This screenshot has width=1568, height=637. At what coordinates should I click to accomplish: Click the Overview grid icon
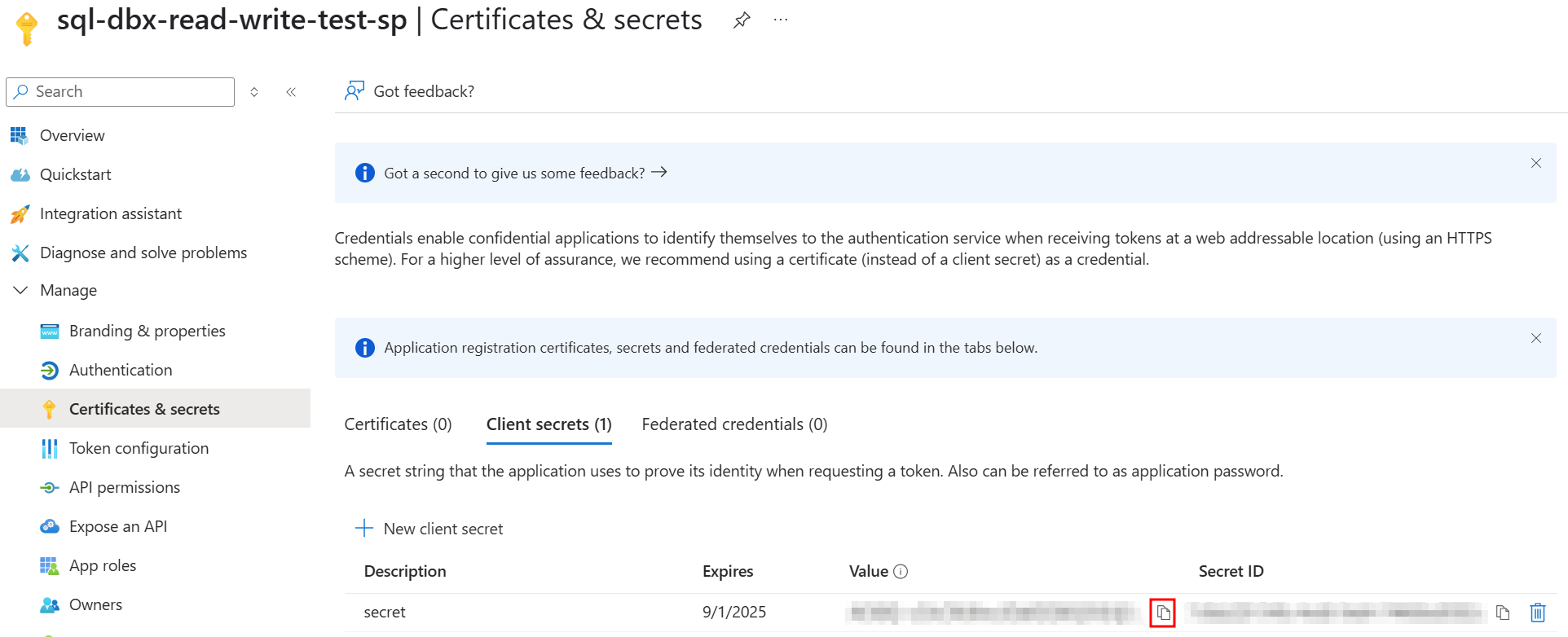point(20,135)
